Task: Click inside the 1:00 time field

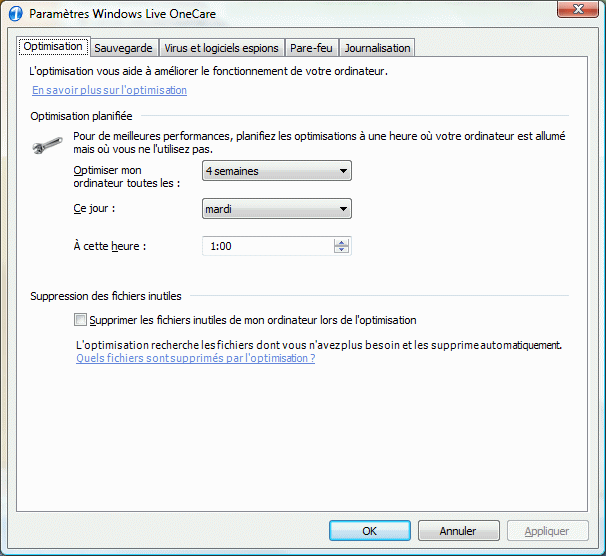Action: pos(265,246)
